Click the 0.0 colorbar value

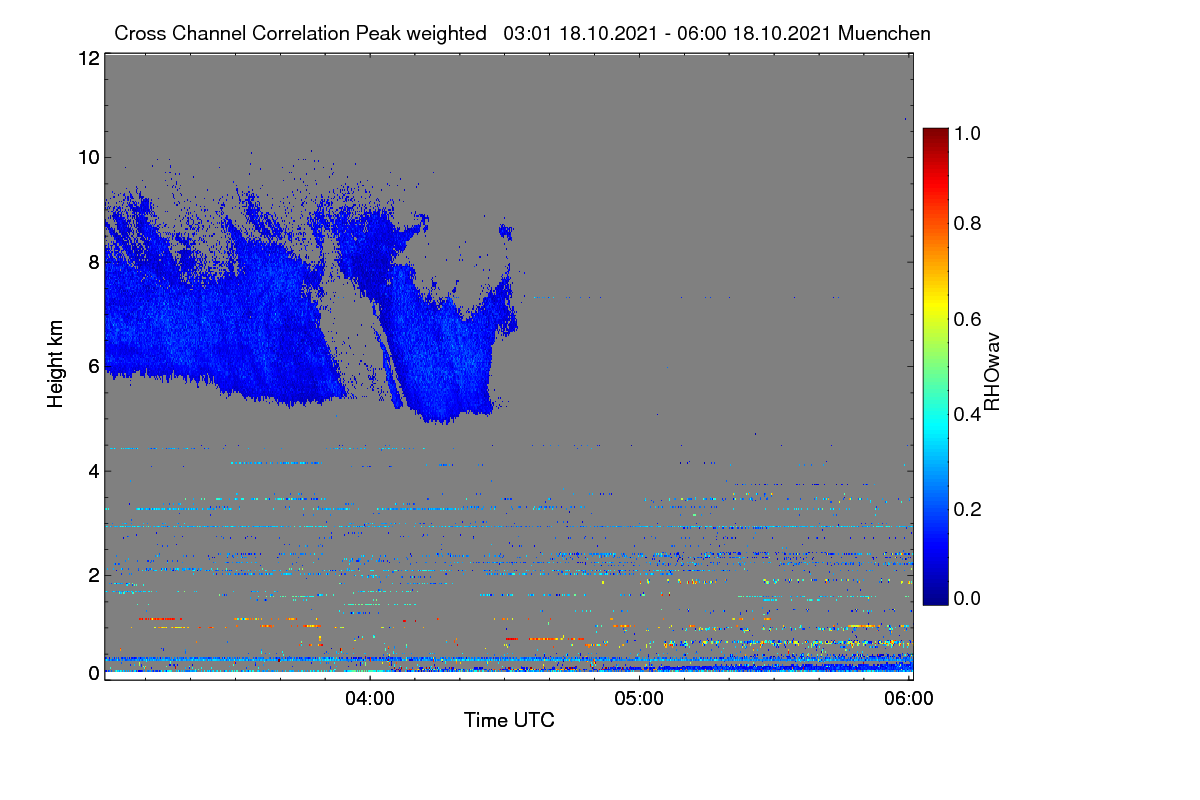coord(966,598)
